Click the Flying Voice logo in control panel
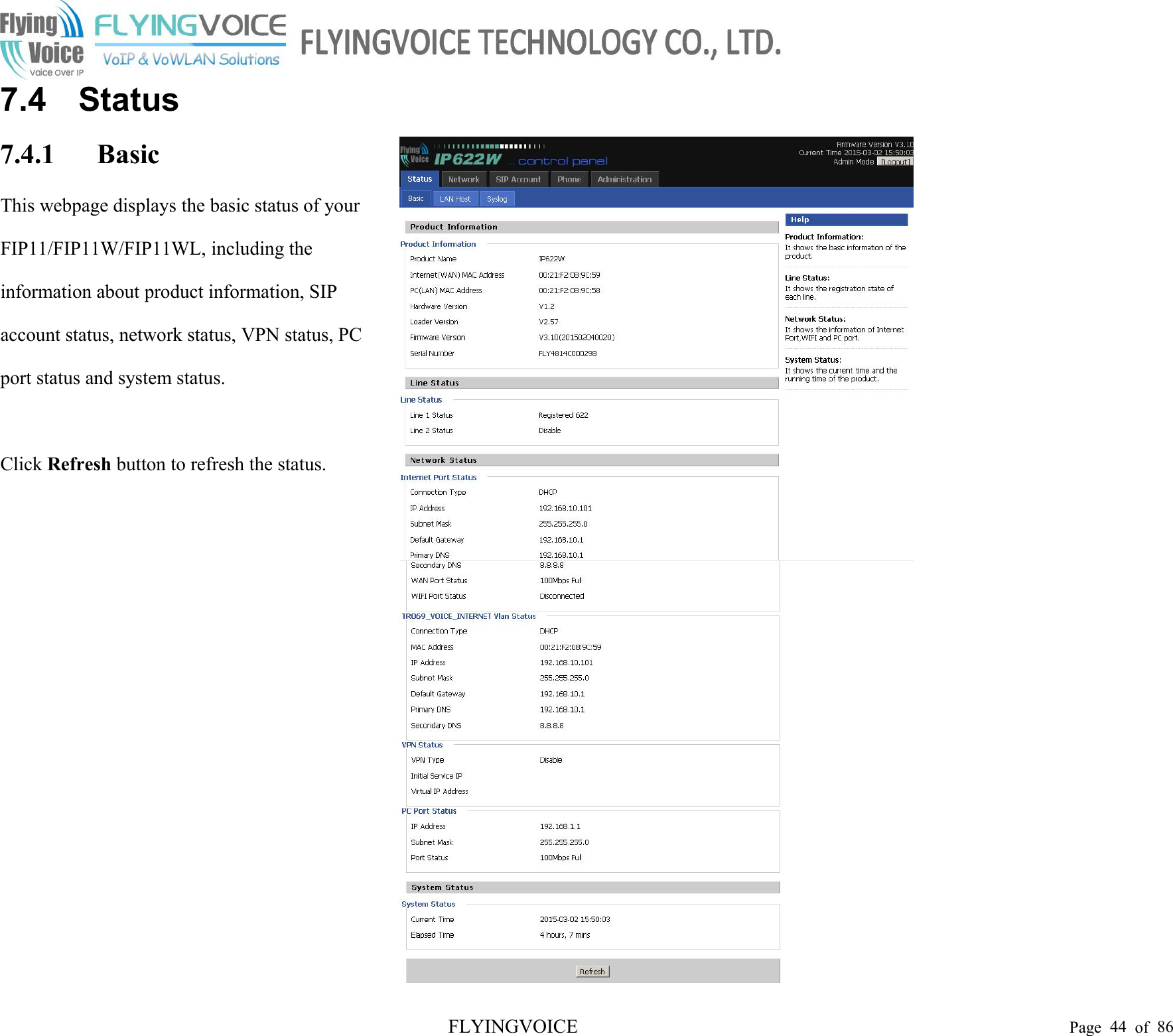The width and height of the screenshot is (1173, 1036). [x=415, y=154]
